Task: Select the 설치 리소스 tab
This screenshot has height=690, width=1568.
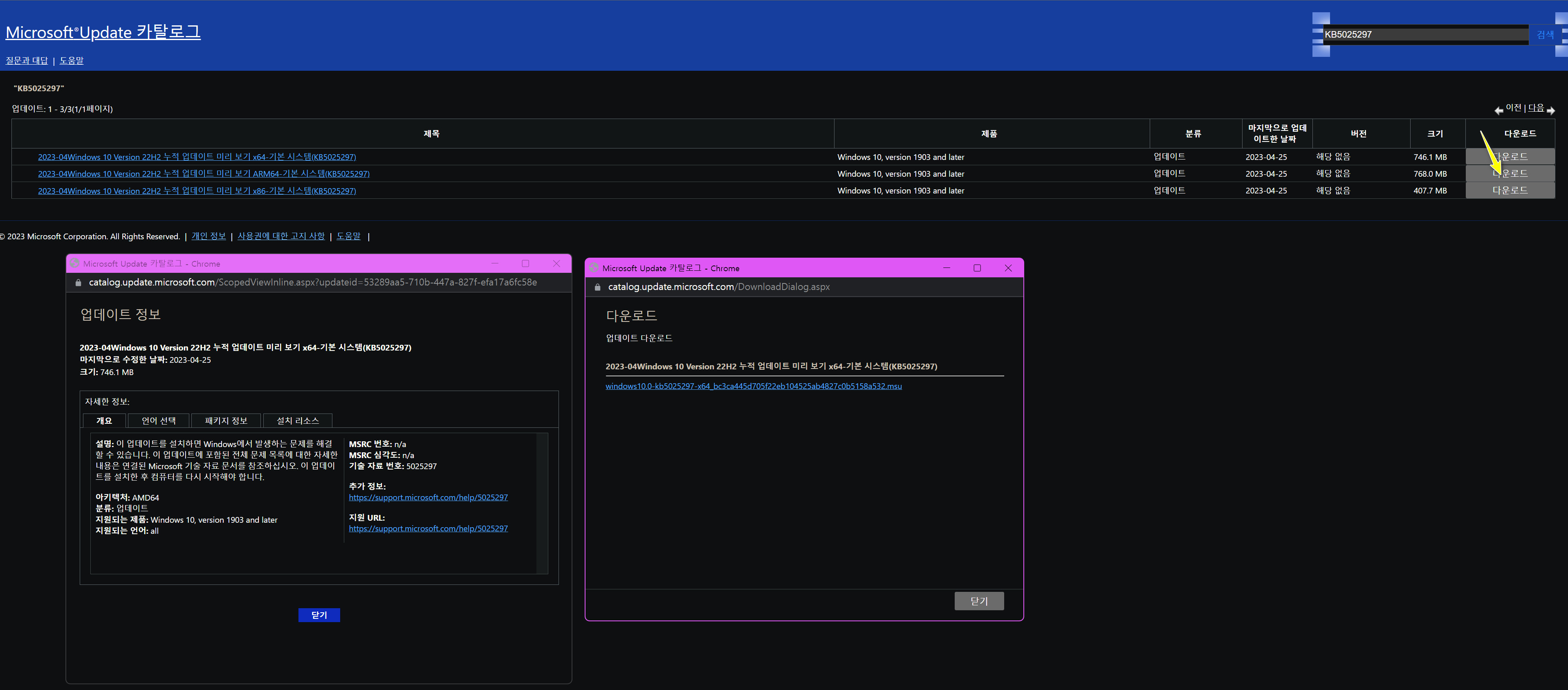Action: pos(298,421)
